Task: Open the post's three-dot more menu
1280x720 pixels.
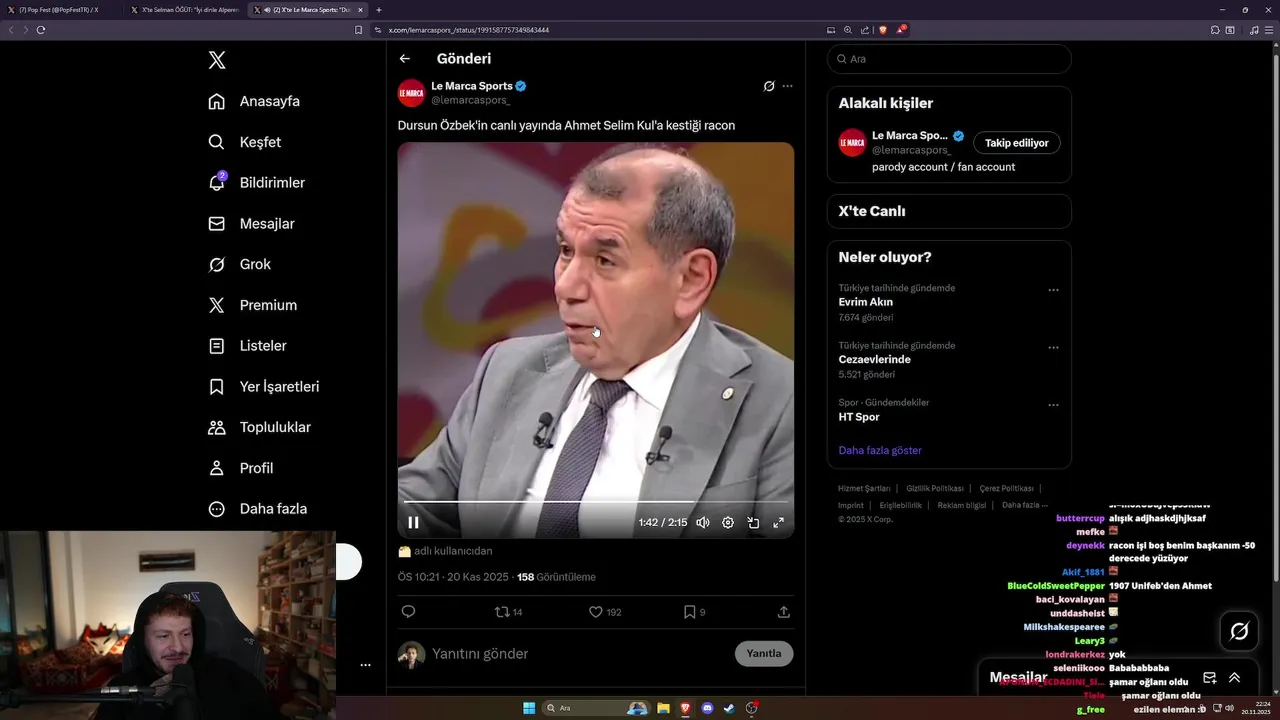Action: (787, 86)
